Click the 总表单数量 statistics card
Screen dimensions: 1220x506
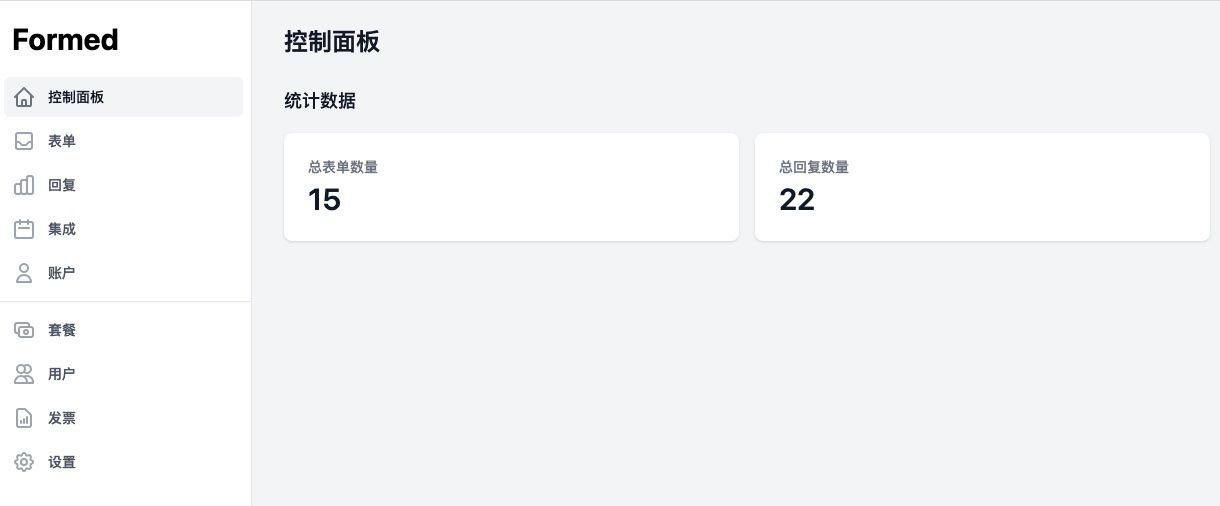click(x=511, y=187)
